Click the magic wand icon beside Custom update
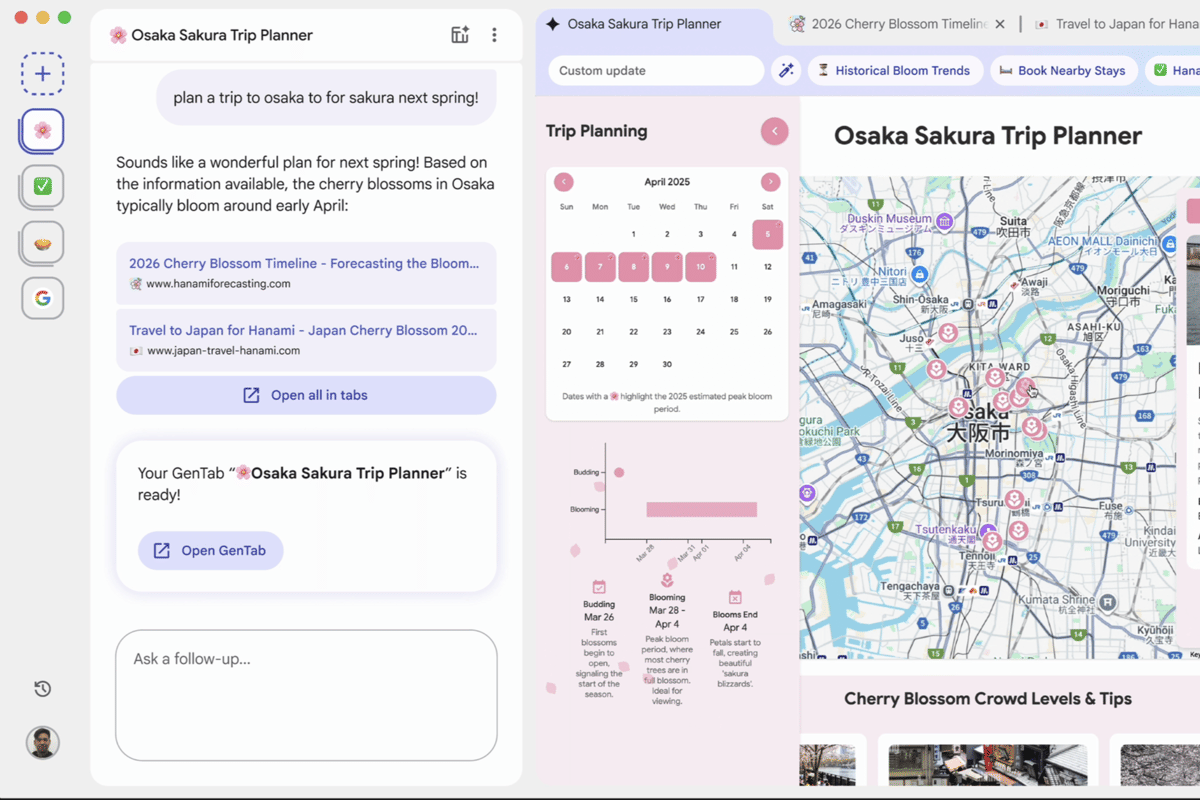The height and width of the screenshot is (800, 1200). [x=786, y=70]
